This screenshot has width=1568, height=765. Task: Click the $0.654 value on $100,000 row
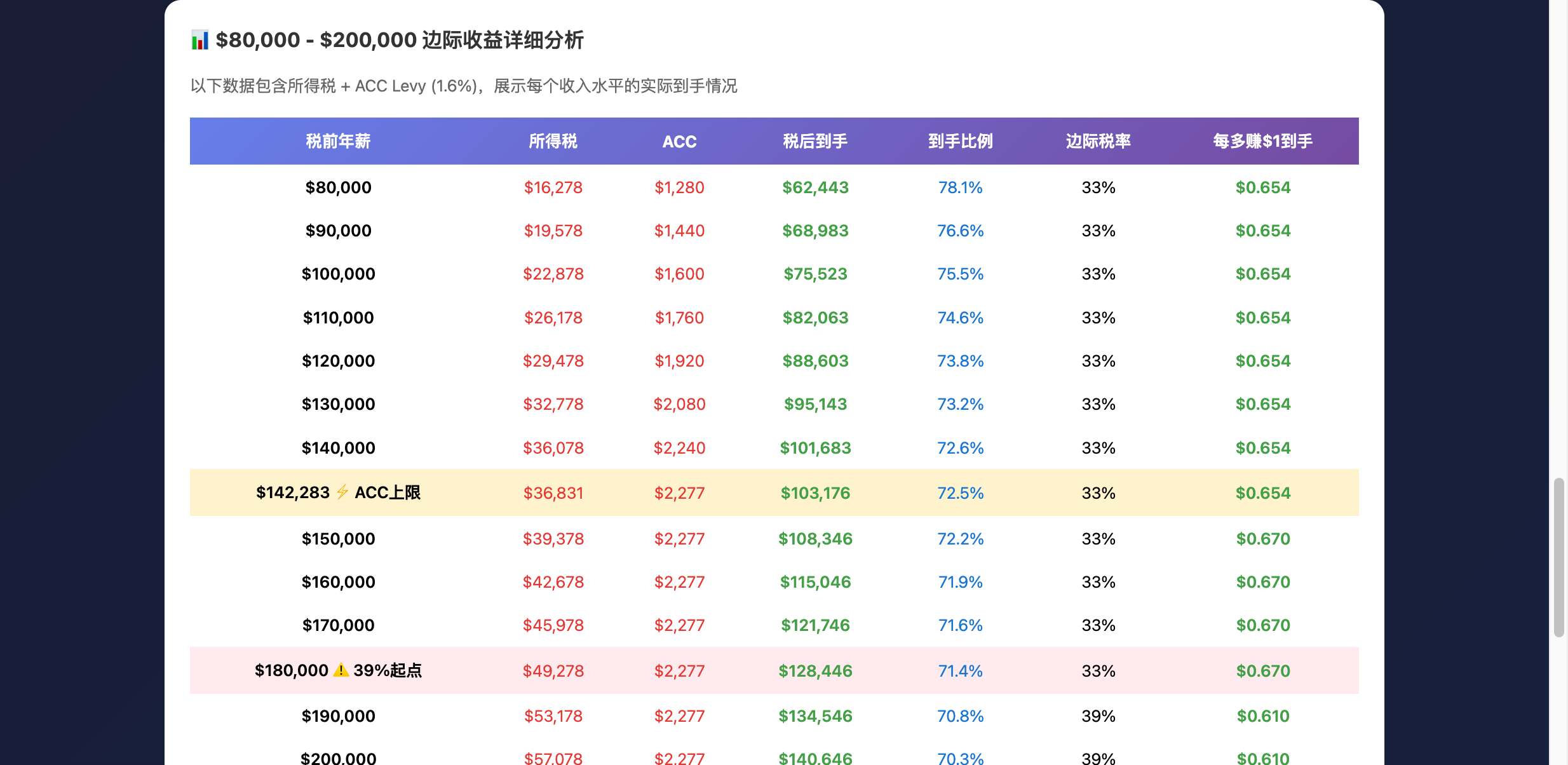click(x=1262, y=273)
